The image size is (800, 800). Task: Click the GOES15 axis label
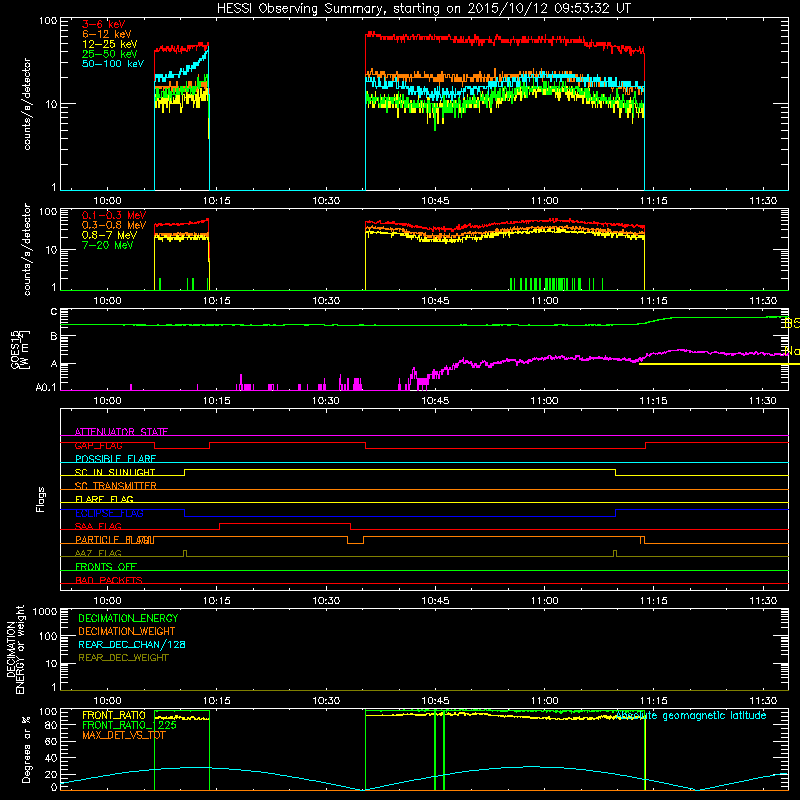(20, 349)
